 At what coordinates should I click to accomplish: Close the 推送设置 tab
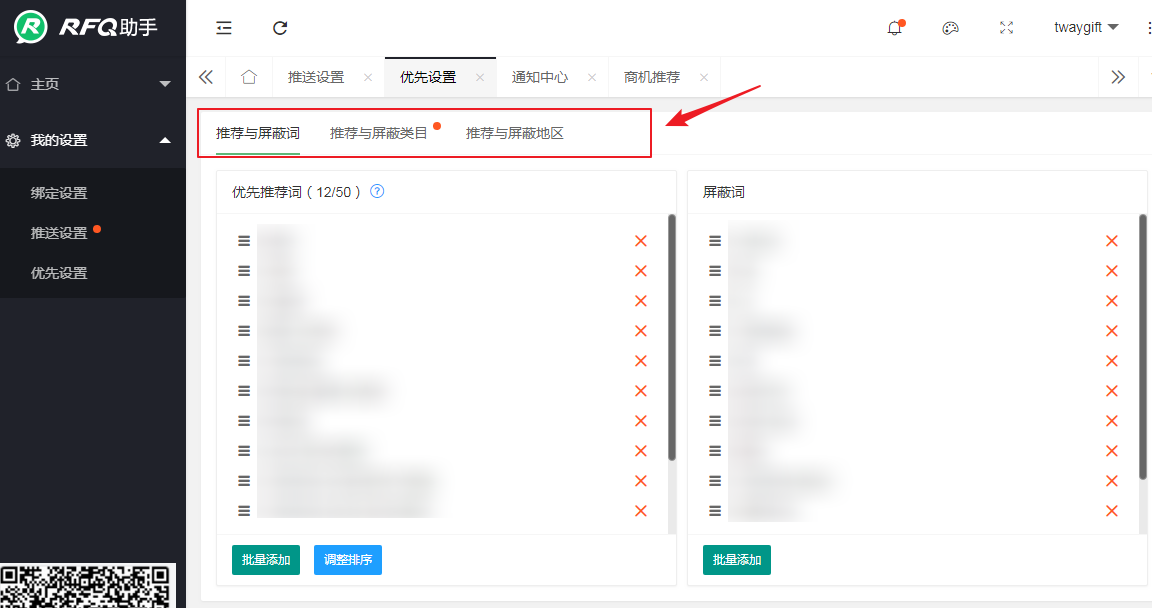[x=368, y=77]
